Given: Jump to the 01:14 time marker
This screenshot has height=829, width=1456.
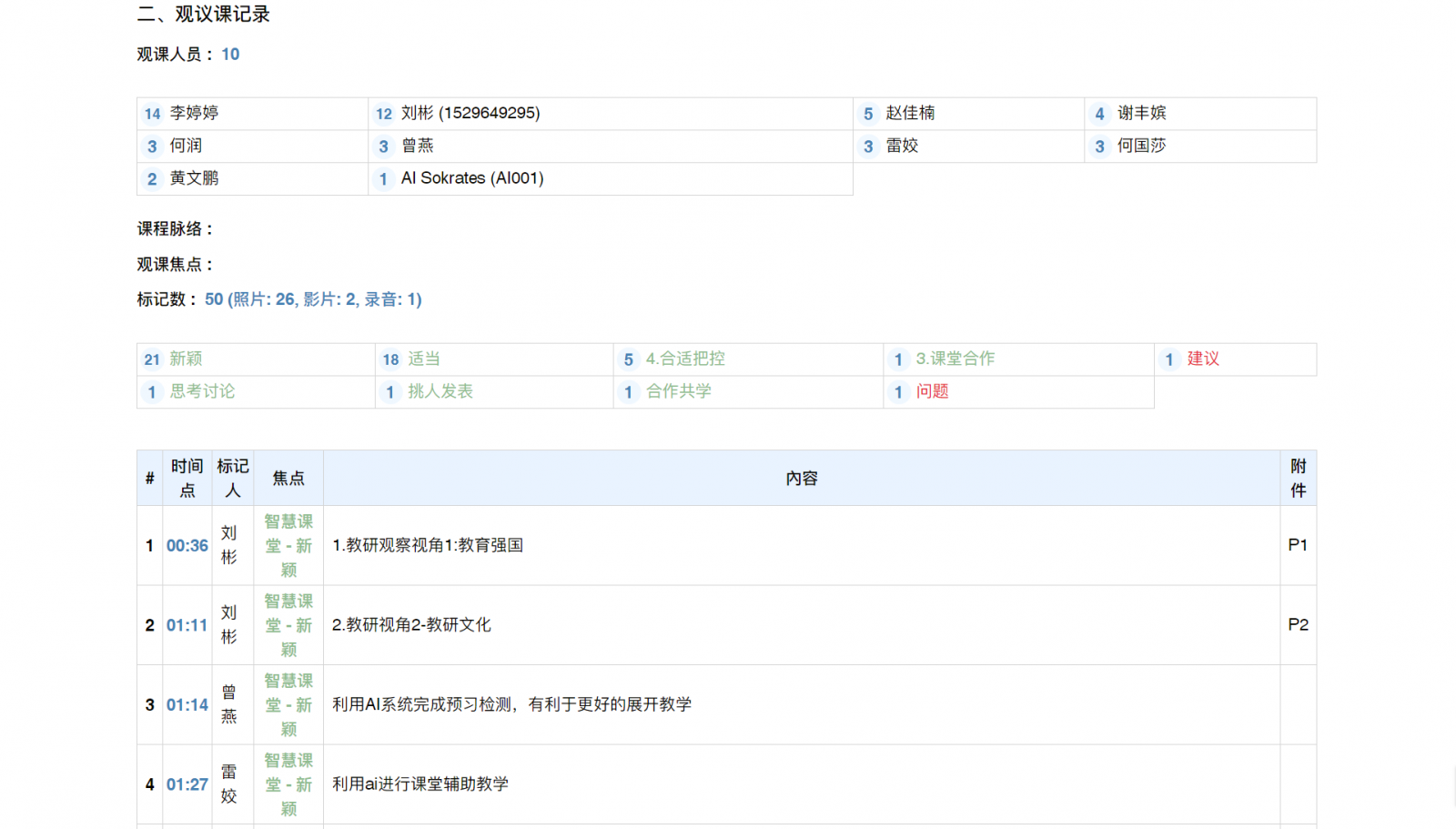Looking at the screenshot, I should pyautogui.click(x=187, y=705).
